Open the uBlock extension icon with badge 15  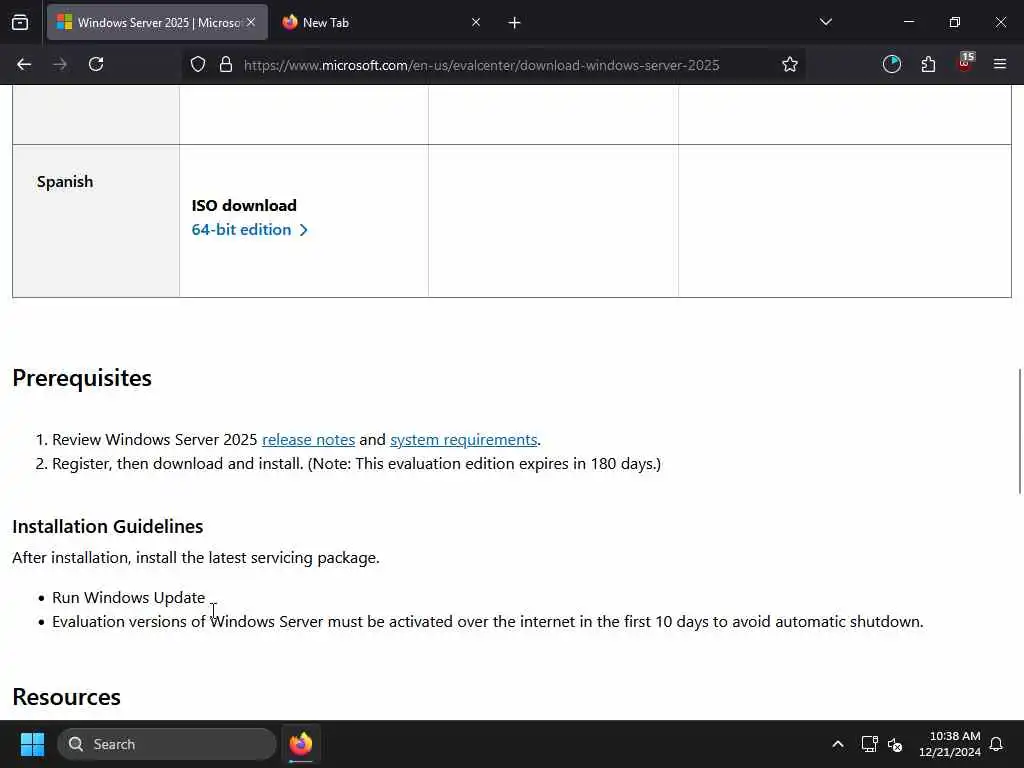point(965,63)
